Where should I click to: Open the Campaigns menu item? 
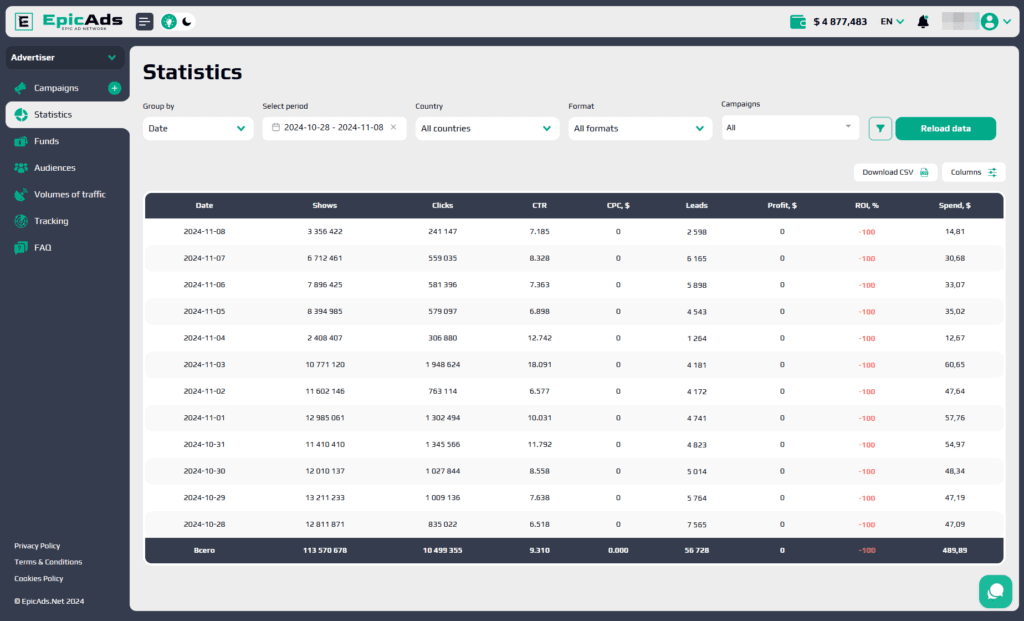[56, 88]
